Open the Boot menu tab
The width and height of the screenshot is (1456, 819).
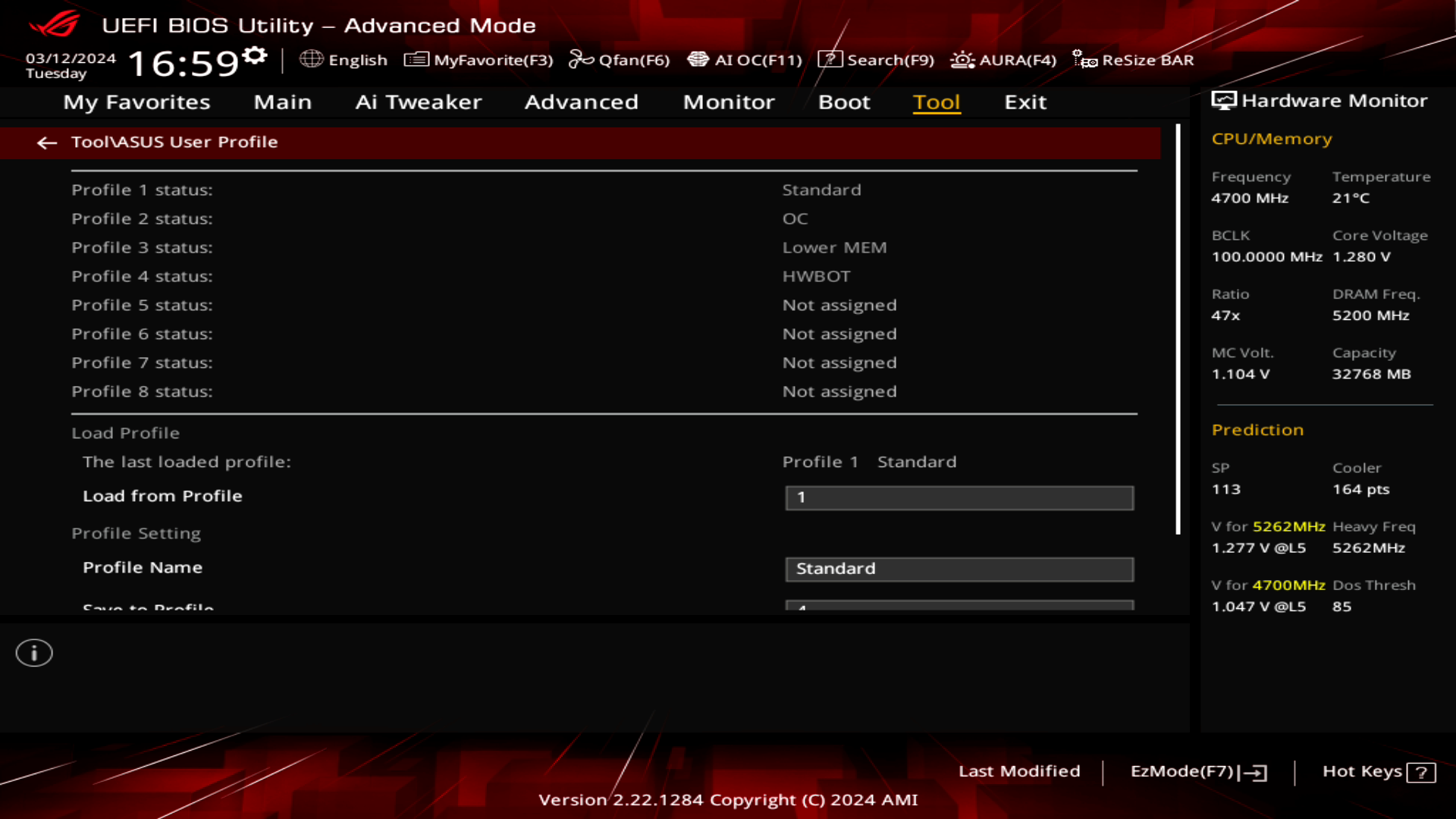tap(844, 102)
